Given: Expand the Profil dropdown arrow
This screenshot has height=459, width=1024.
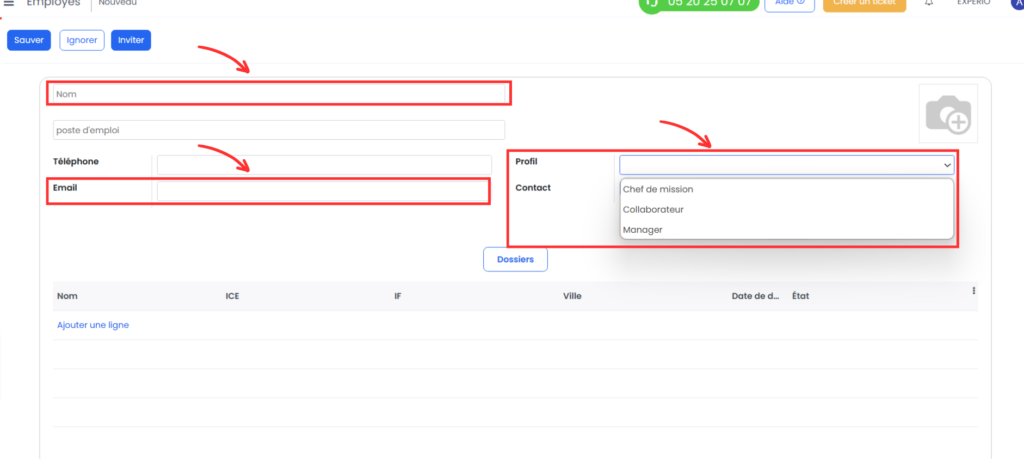Looking at the screenshot, I should point(947,165).
